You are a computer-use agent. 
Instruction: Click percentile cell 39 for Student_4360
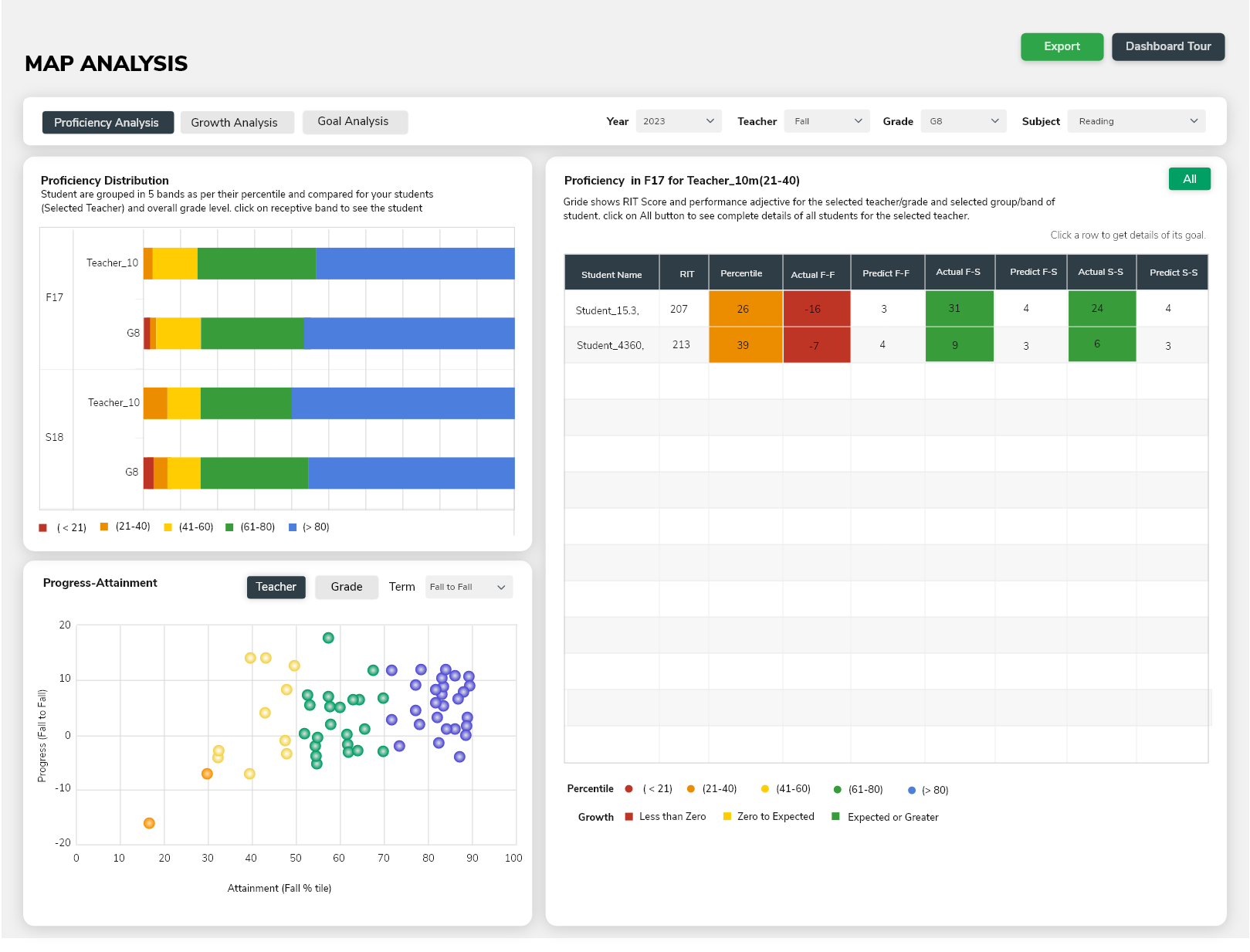(x=745, y=344)
